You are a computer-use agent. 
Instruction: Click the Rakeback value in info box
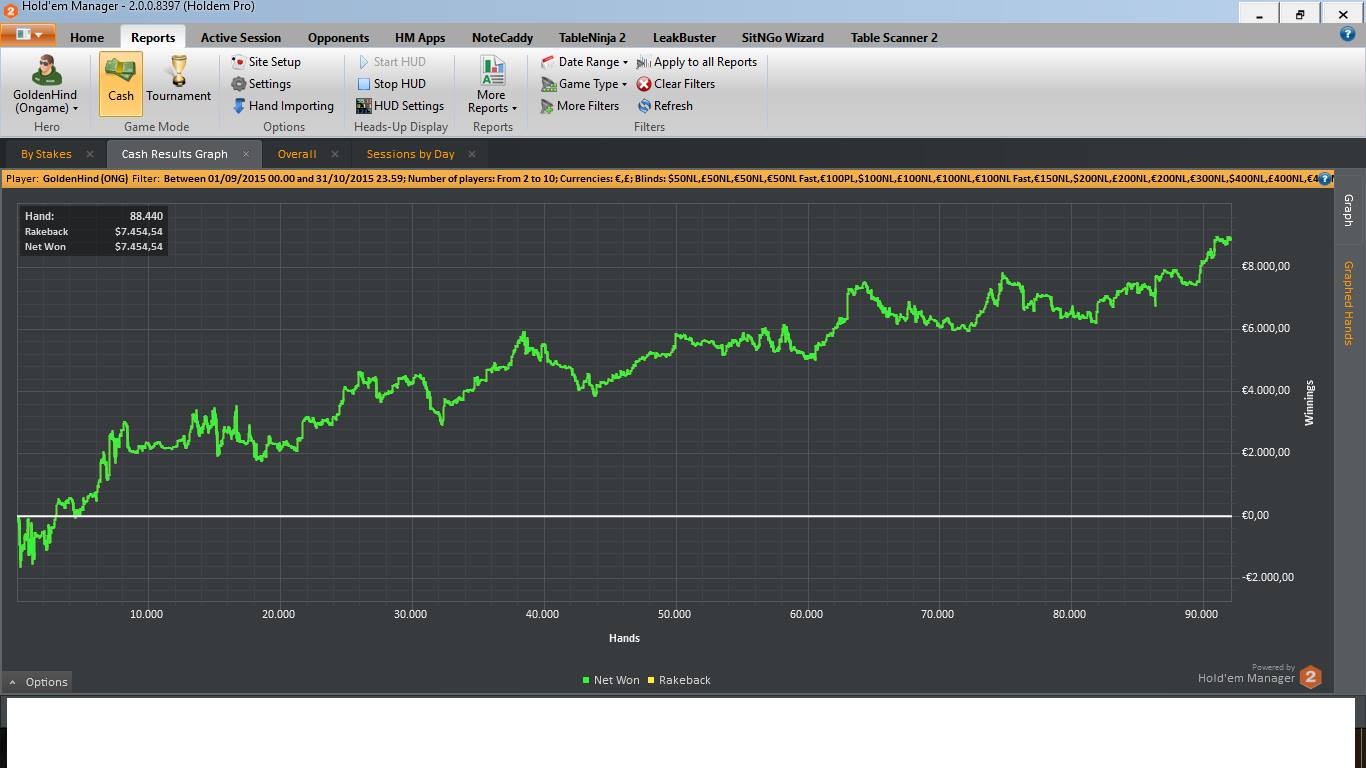(139, 232)
